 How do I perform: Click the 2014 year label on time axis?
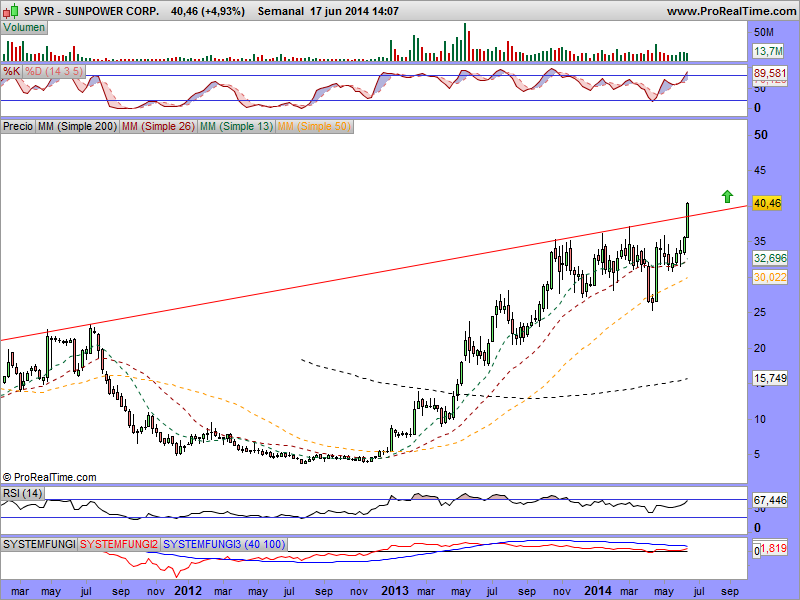(598, 591)
